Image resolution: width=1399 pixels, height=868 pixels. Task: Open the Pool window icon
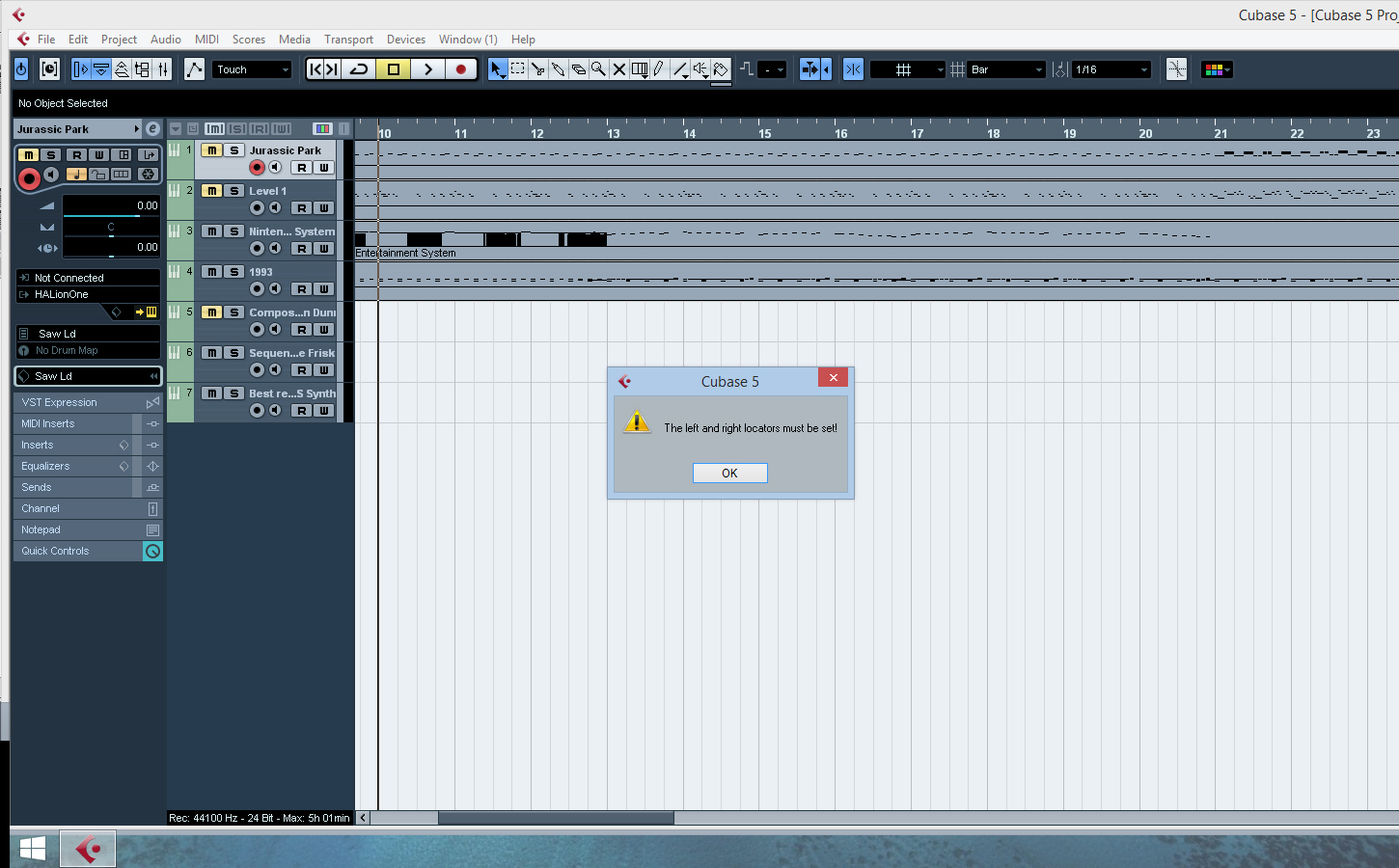click(x=142, y=69)
